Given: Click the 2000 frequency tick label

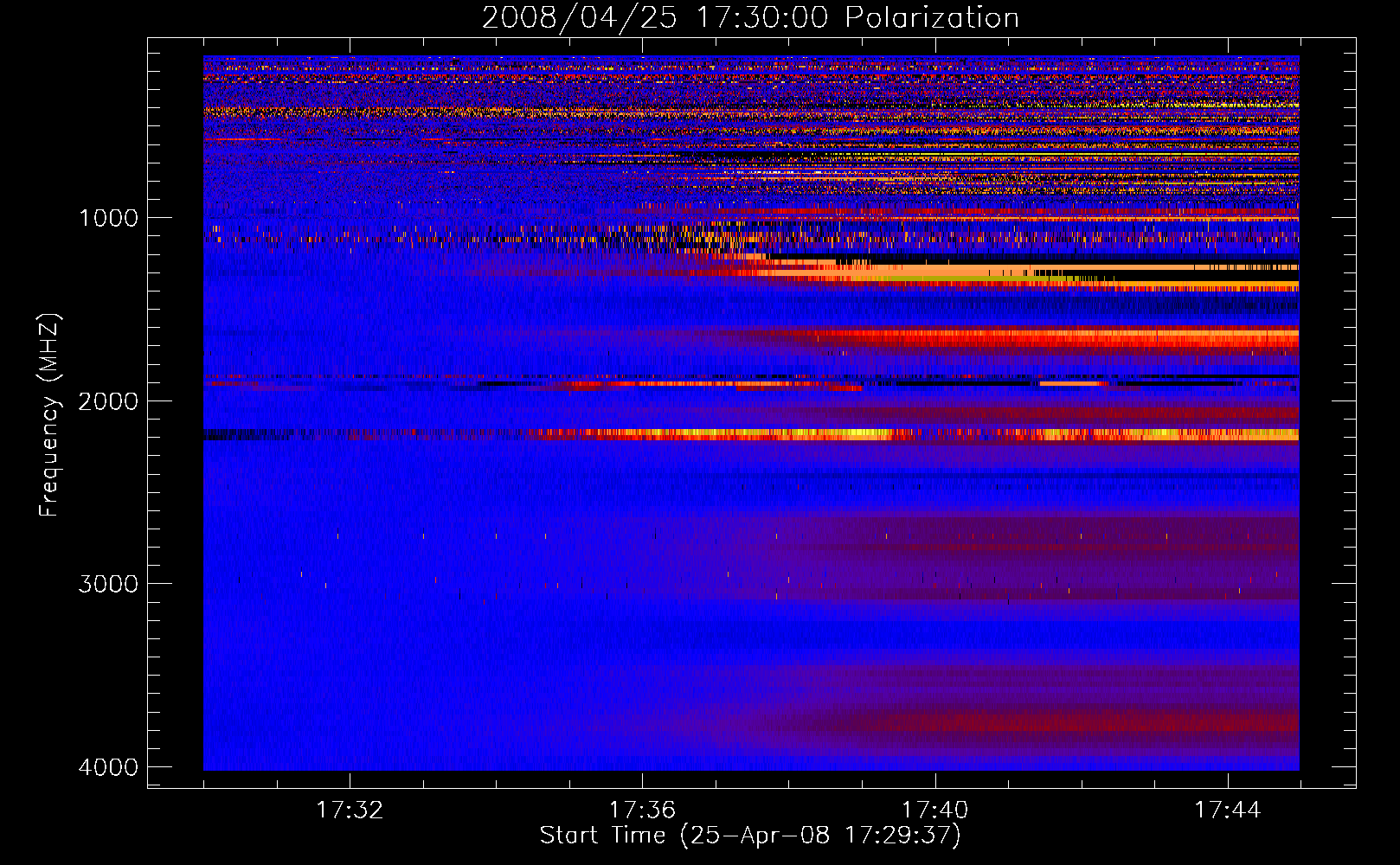Looking at the screenshot, I should coord(108,401).
